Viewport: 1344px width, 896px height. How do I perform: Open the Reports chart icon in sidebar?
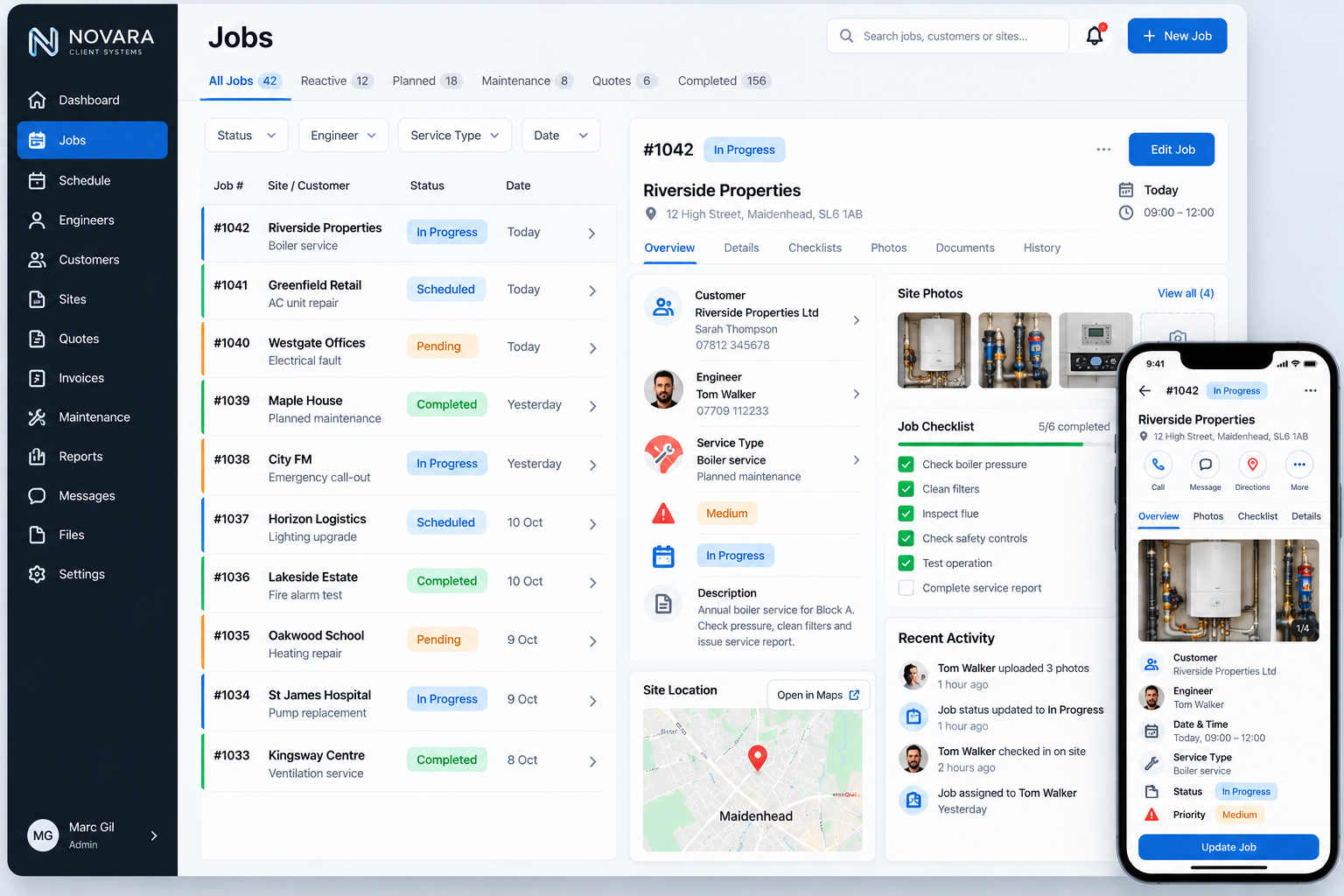pos(37,457)
